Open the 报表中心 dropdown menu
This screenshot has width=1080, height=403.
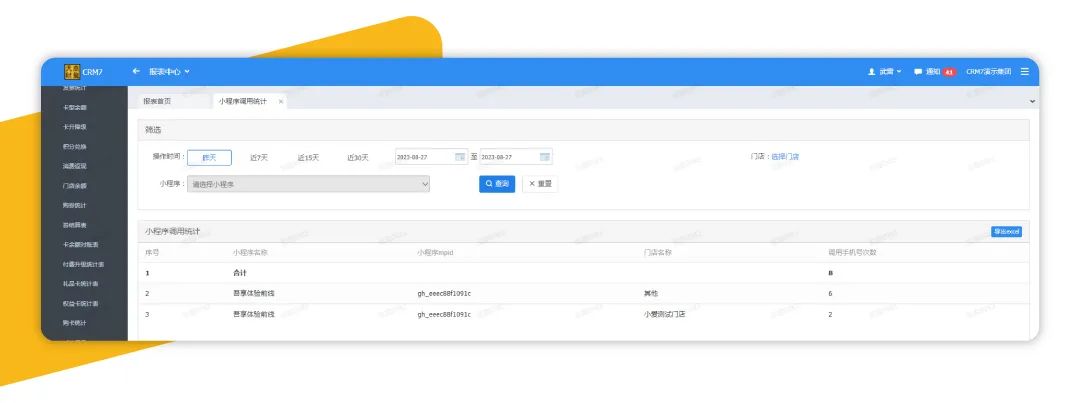click(x=169, y=72)
